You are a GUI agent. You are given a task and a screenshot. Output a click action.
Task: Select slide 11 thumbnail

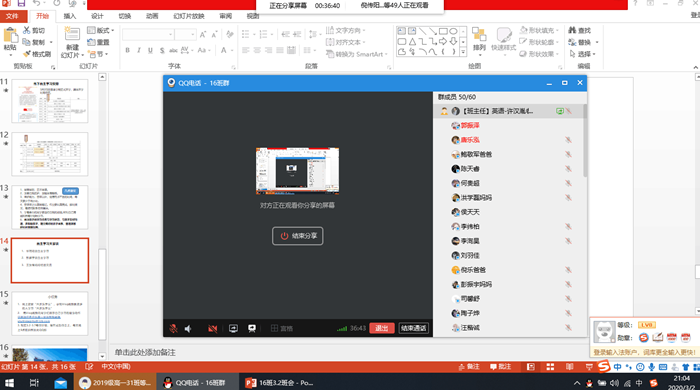[50, 101]
